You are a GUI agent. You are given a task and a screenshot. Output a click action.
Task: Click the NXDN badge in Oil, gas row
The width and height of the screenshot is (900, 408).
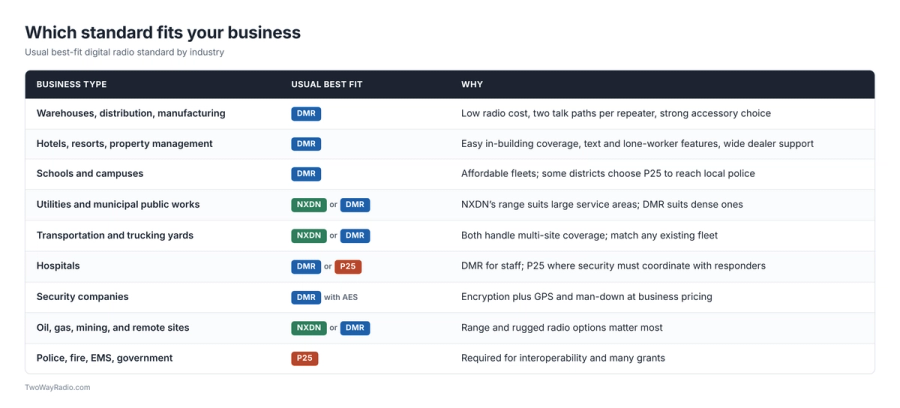click(x=309, y=328)
